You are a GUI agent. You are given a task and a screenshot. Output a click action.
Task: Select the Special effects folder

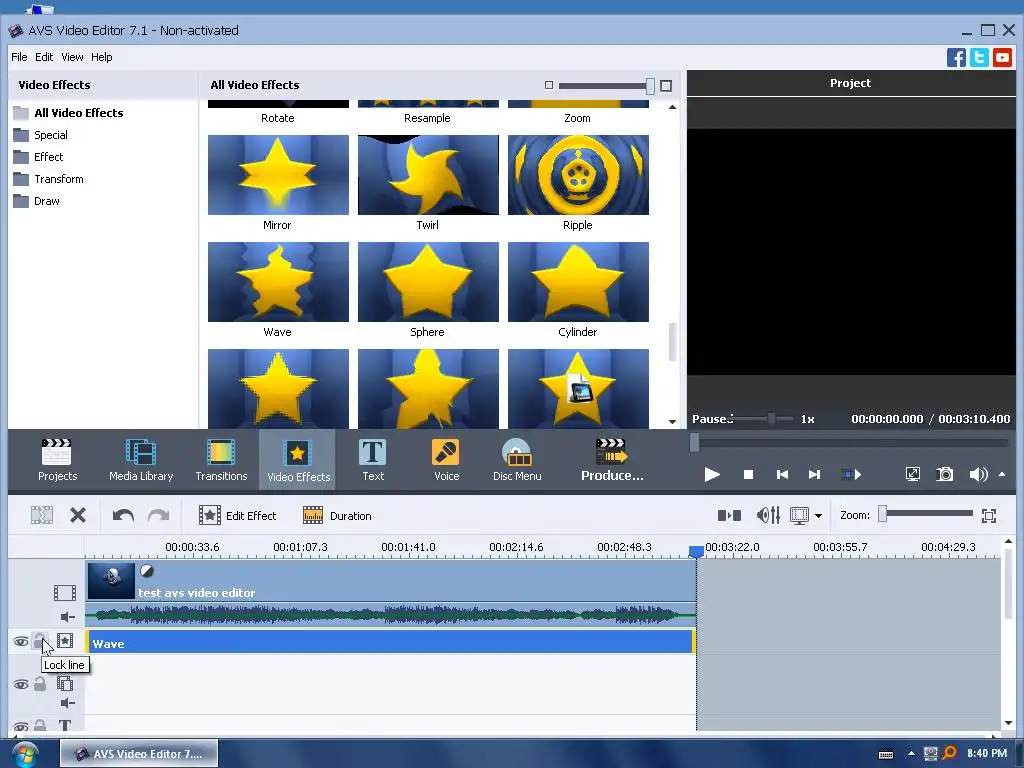[40, 135]
